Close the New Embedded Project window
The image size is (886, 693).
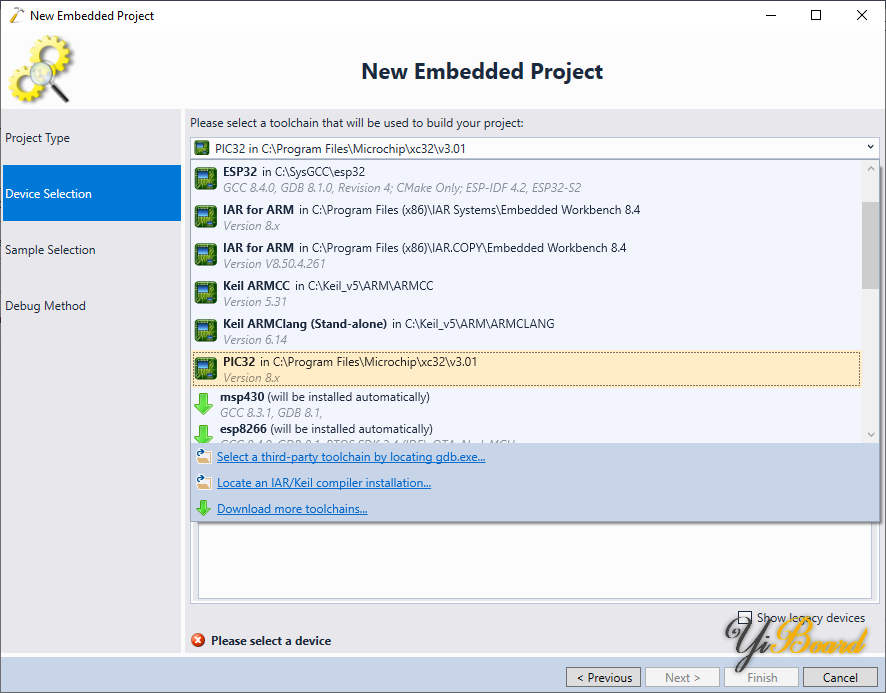pyautogui.click(x=862, y=15)
